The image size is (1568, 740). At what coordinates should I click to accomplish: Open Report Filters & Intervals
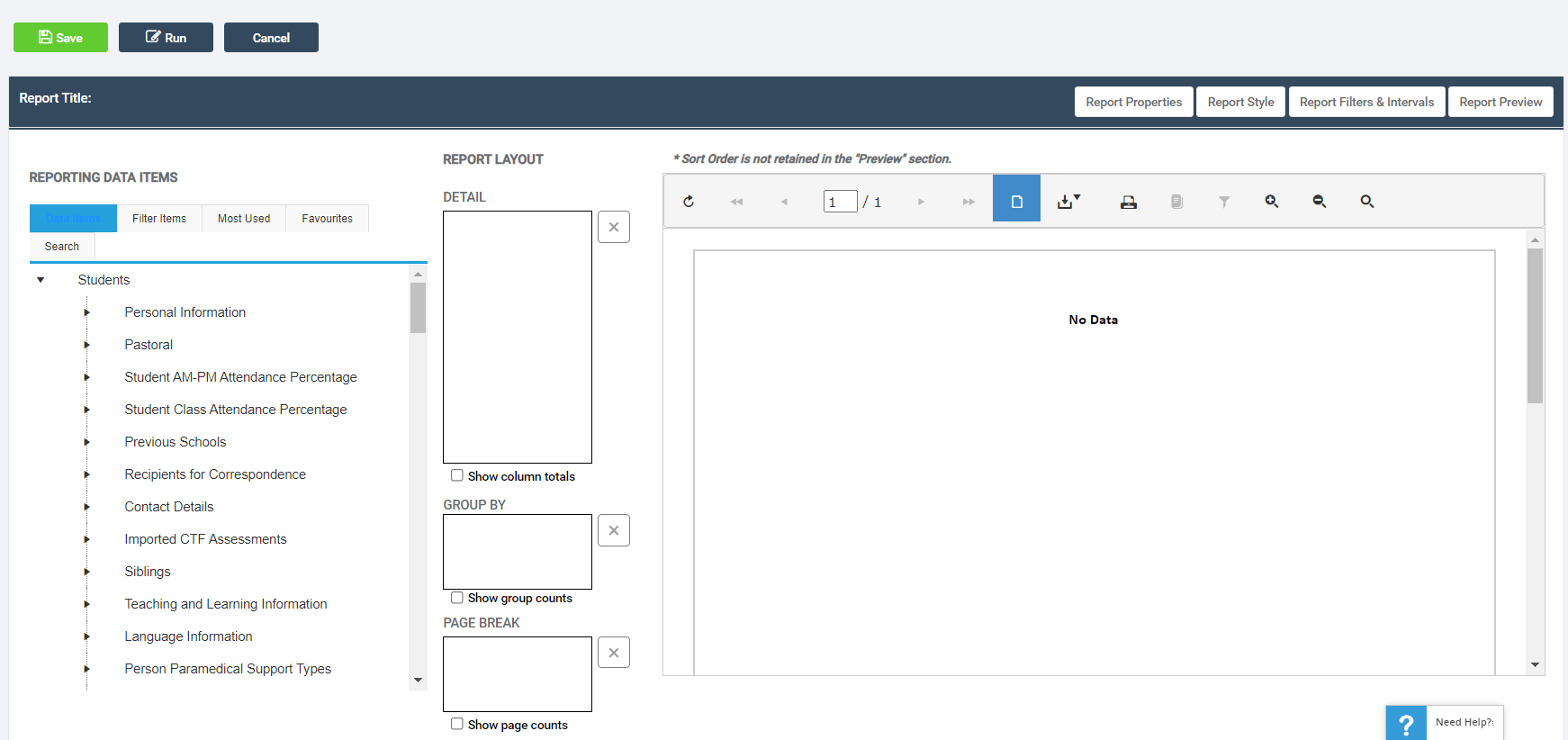[x=1366, y=102]
